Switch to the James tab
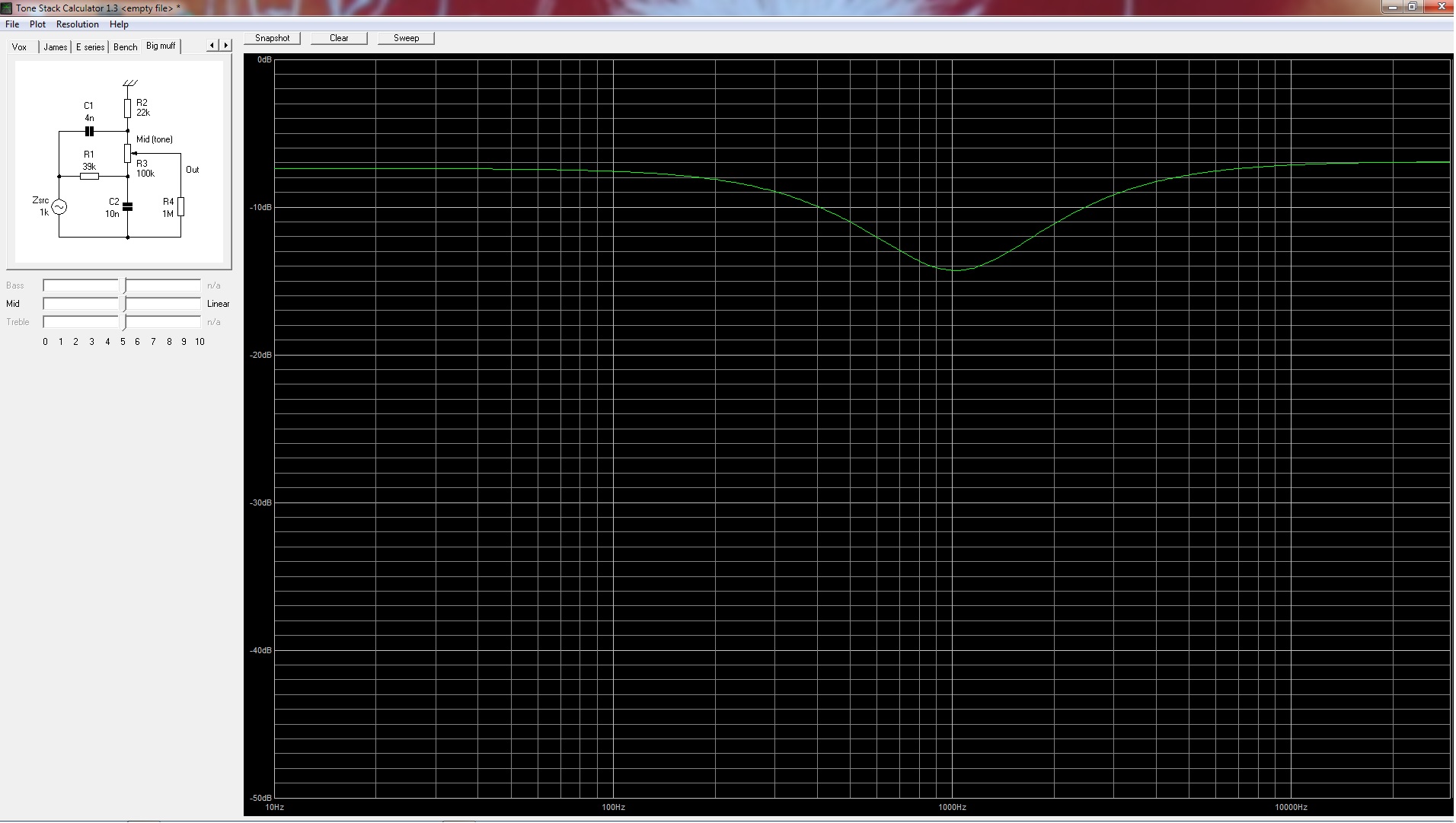 pos(55,47)
